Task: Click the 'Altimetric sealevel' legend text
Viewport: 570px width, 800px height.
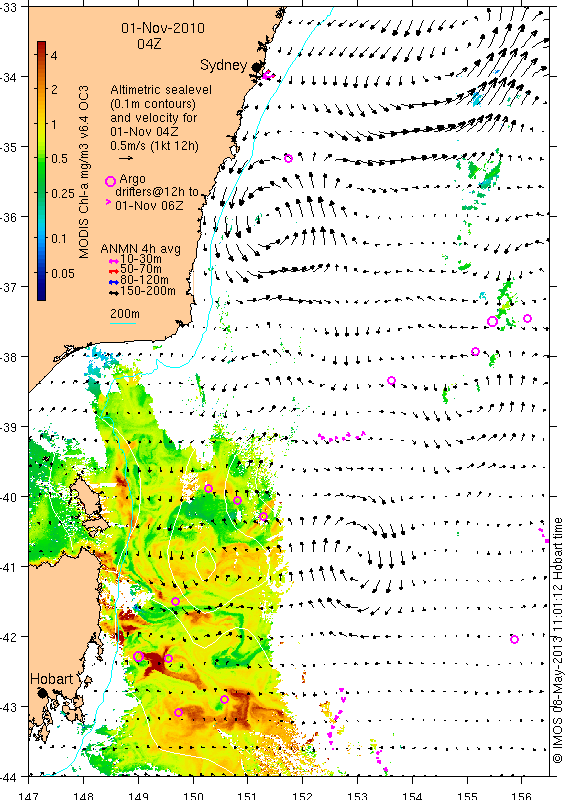Action: pyautogui.click(x=161, y=90)
